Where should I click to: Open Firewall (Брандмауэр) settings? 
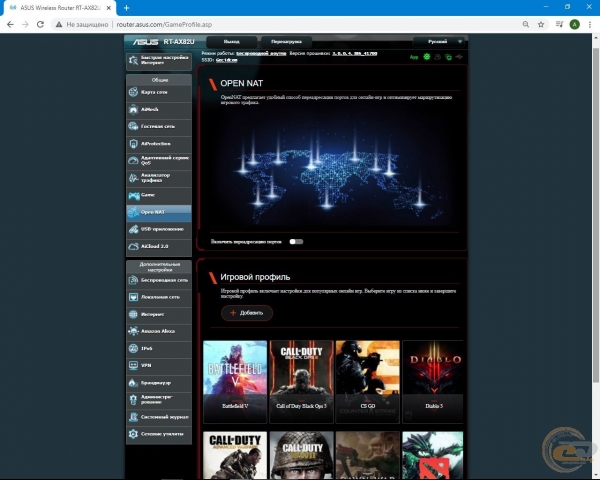tap(159, 383)
